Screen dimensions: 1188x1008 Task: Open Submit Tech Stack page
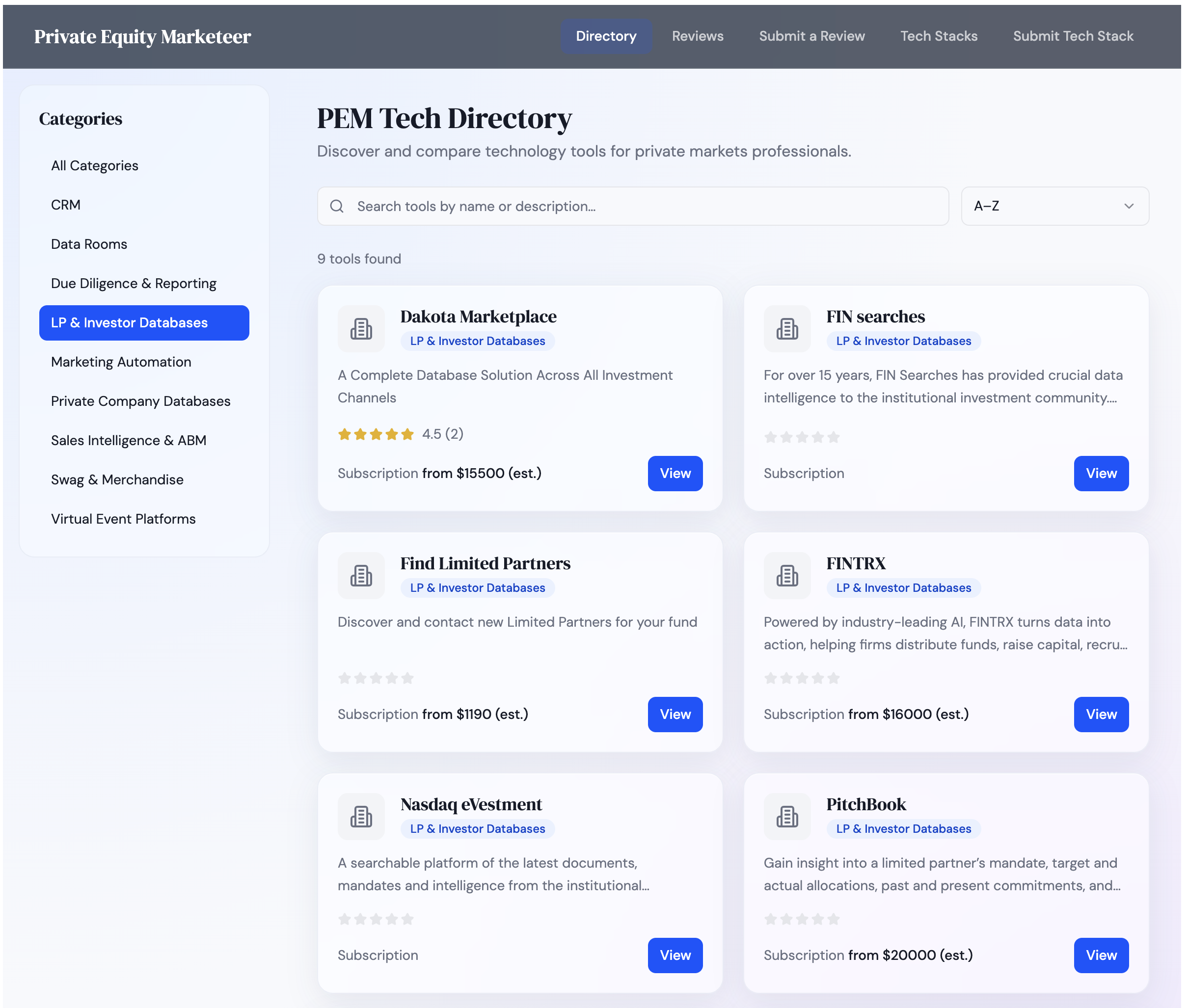tap(1073, 36)
